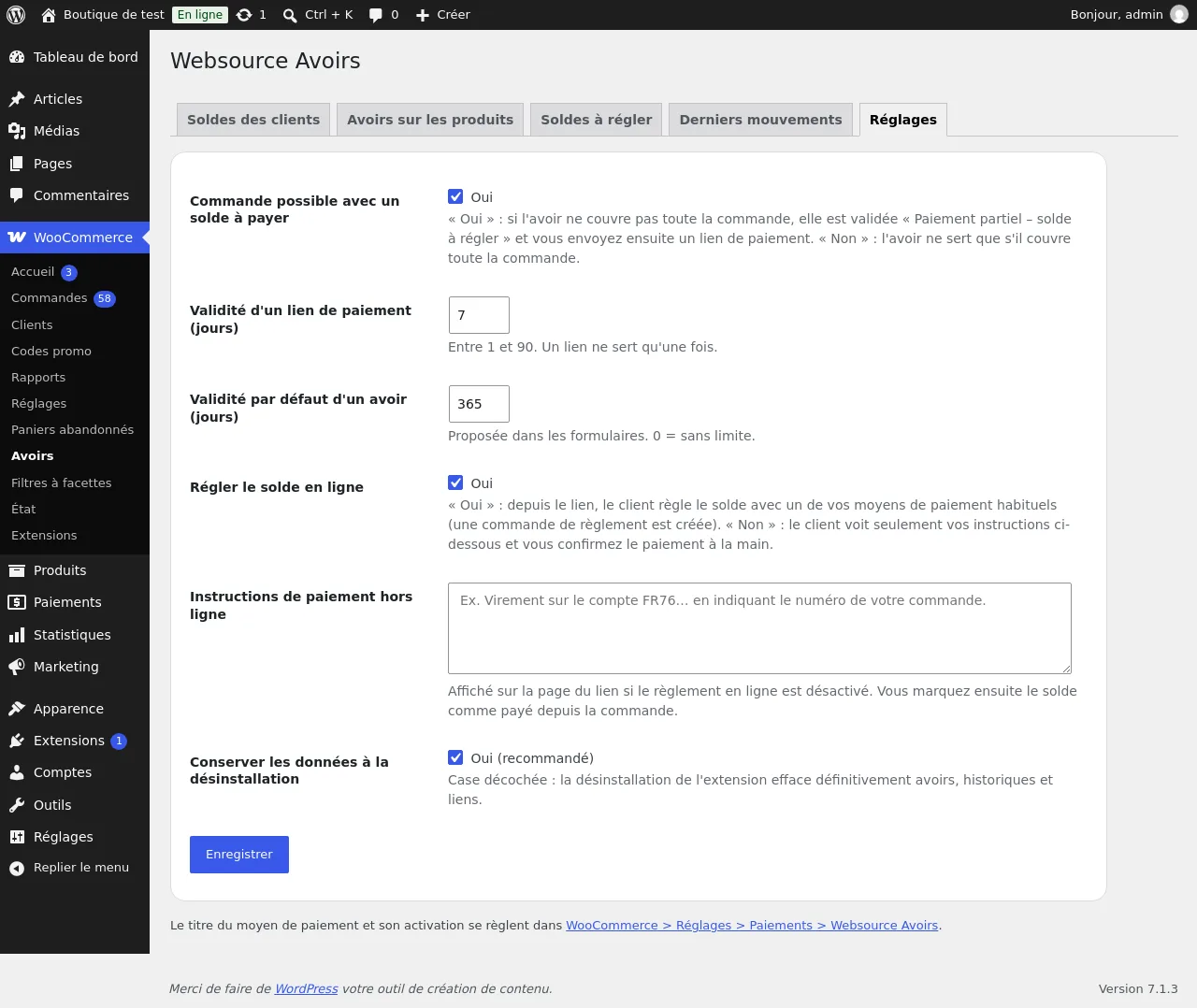Toggle the Régler le solde en ligne checkbox
Screen dimensions: 1197x1008
tap(455, 482)
